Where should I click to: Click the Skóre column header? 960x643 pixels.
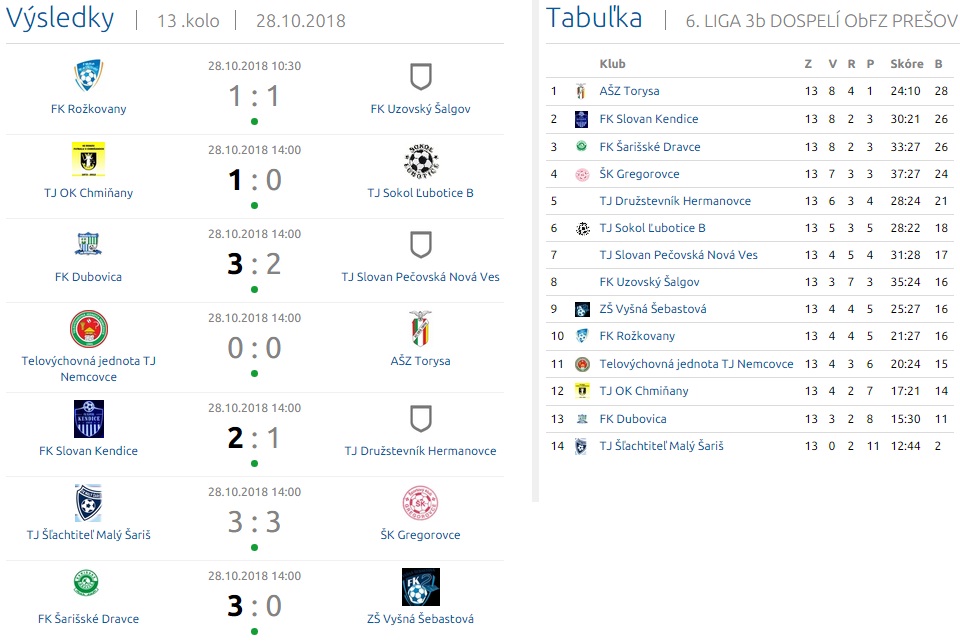(x=907, y=64)
